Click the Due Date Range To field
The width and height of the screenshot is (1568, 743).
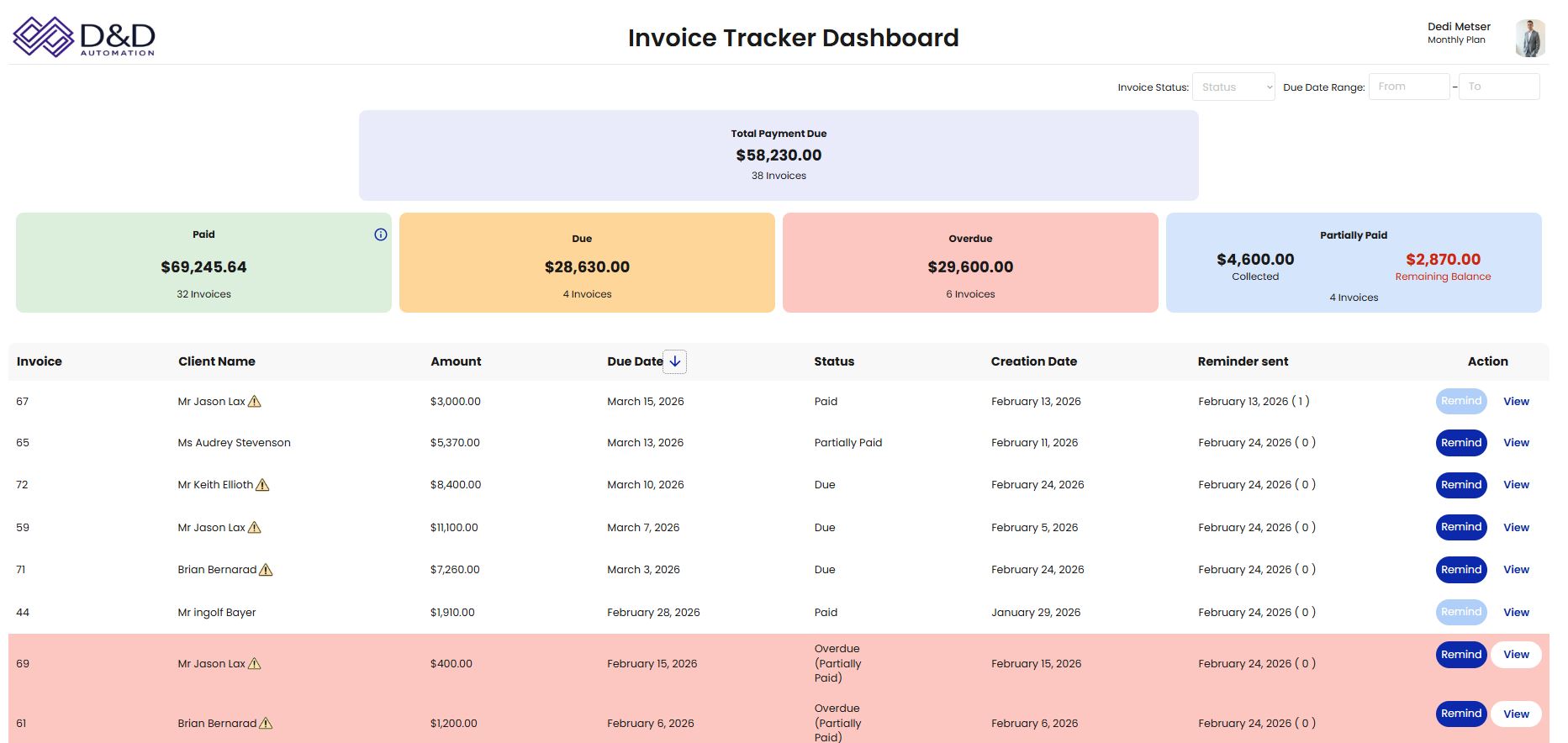1499,87
